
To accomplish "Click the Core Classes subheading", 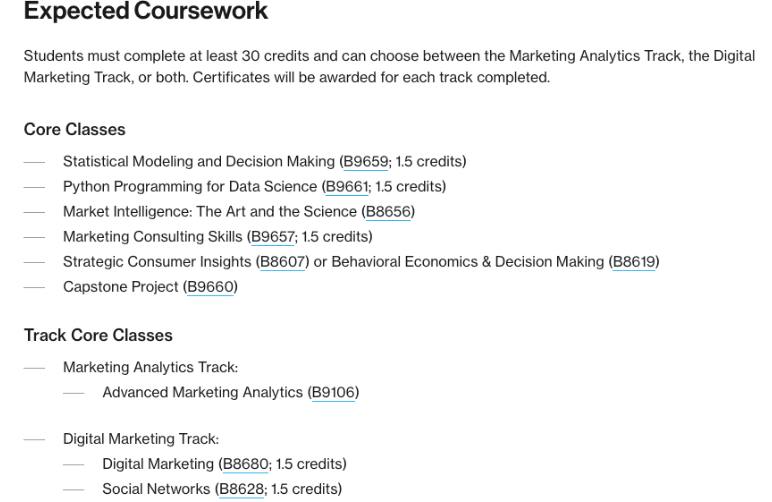I will click(75, 130).
